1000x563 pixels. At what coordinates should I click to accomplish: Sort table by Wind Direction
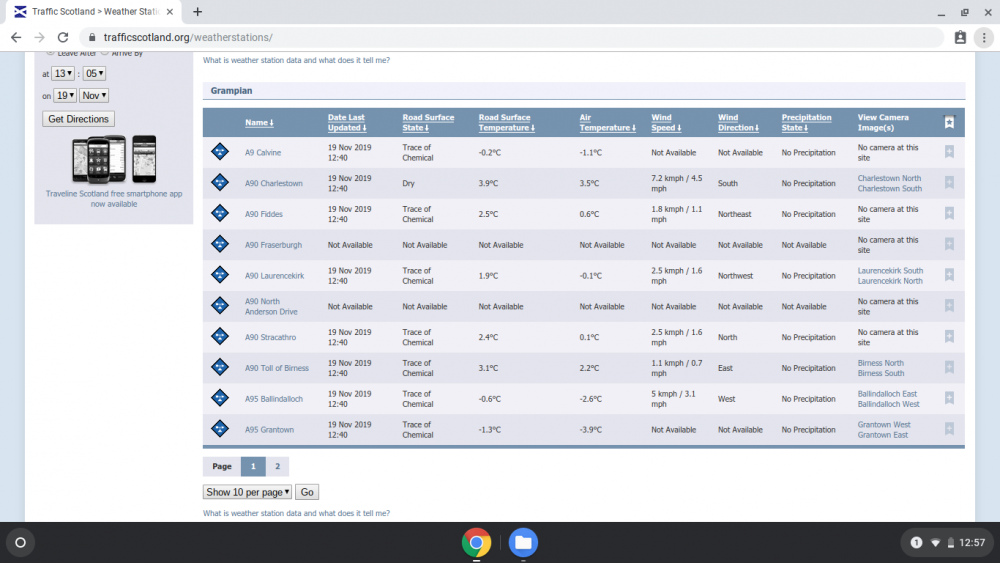[x=738, y=122]
